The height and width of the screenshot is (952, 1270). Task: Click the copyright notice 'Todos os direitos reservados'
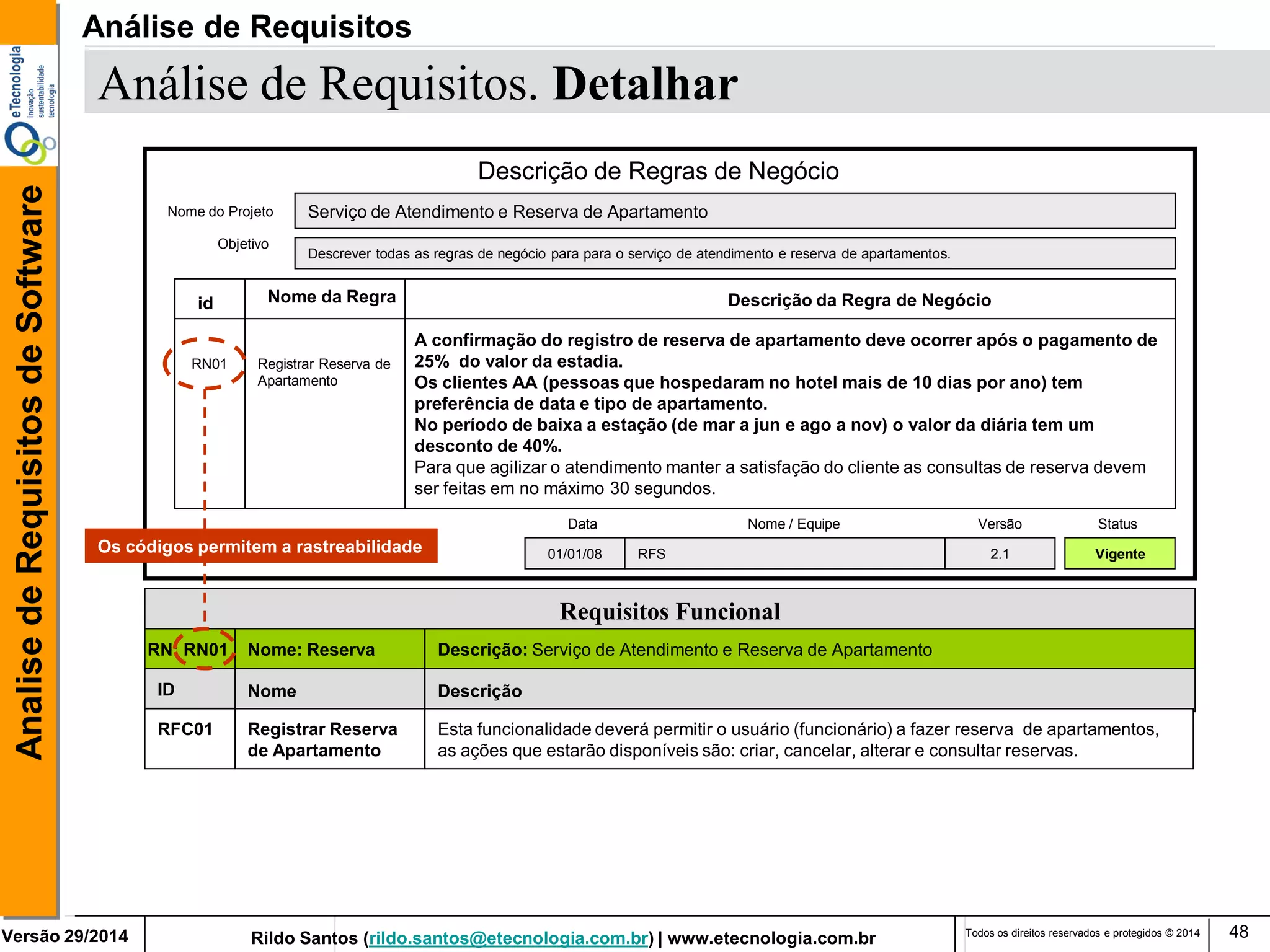(1082, 933)
